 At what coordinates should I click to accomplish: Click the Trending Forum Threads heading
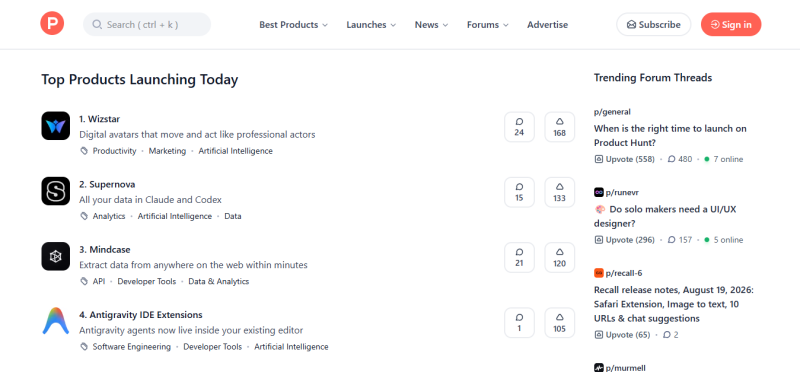tap(653, 78)
